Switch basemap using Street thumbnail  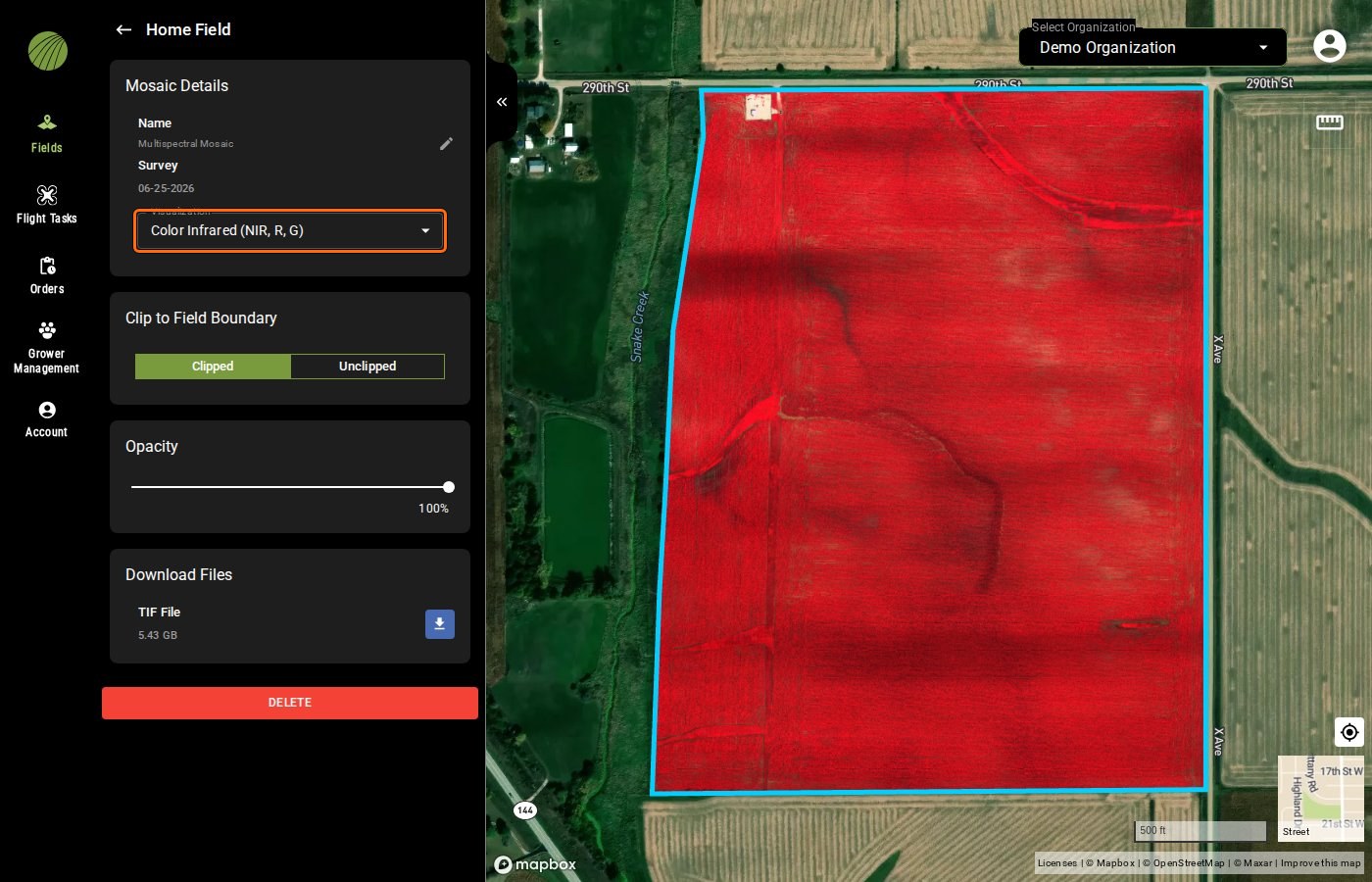[x=1321, y=798]
